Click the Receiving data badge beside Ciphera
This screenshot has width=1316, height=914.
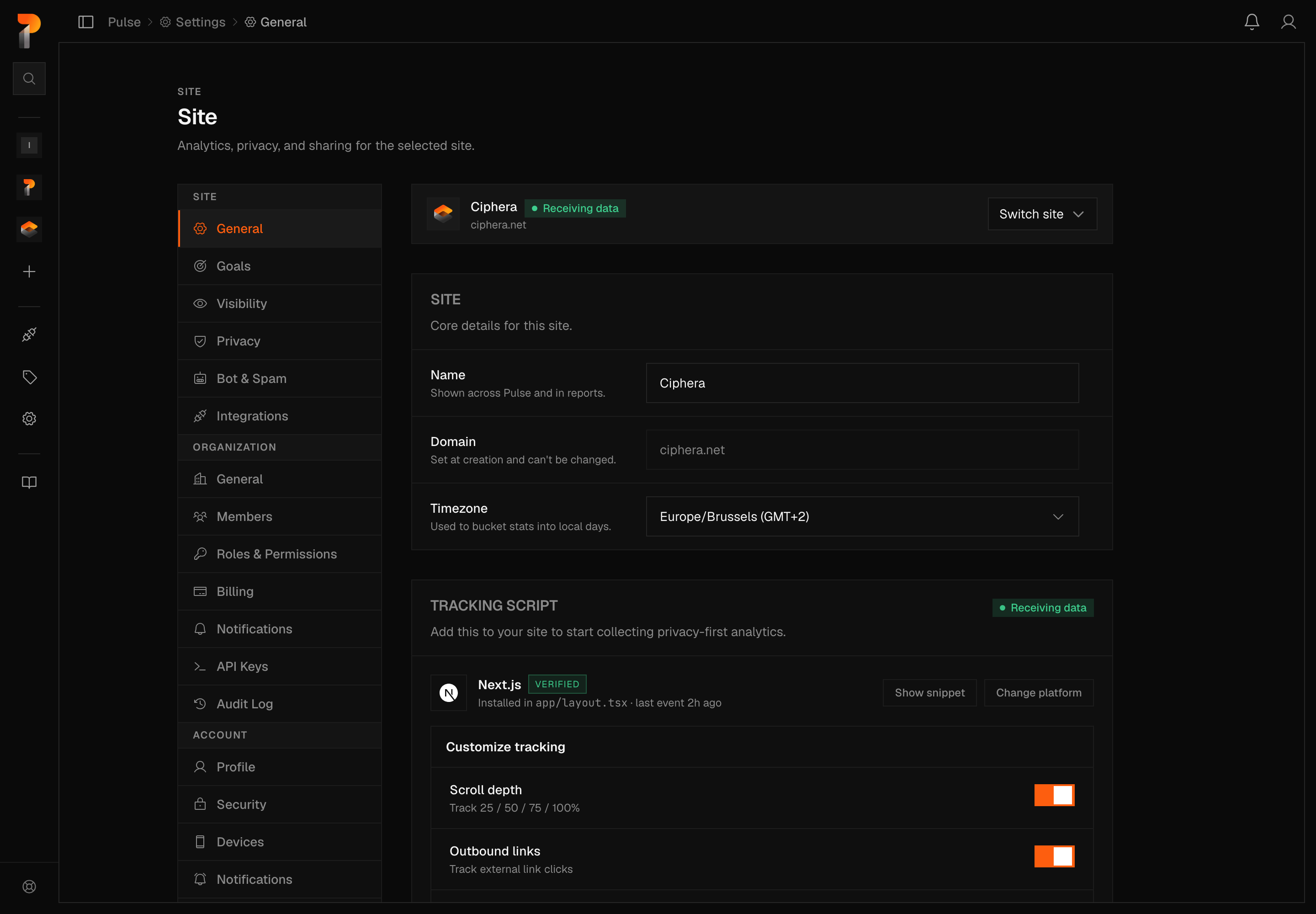(575, 208)
